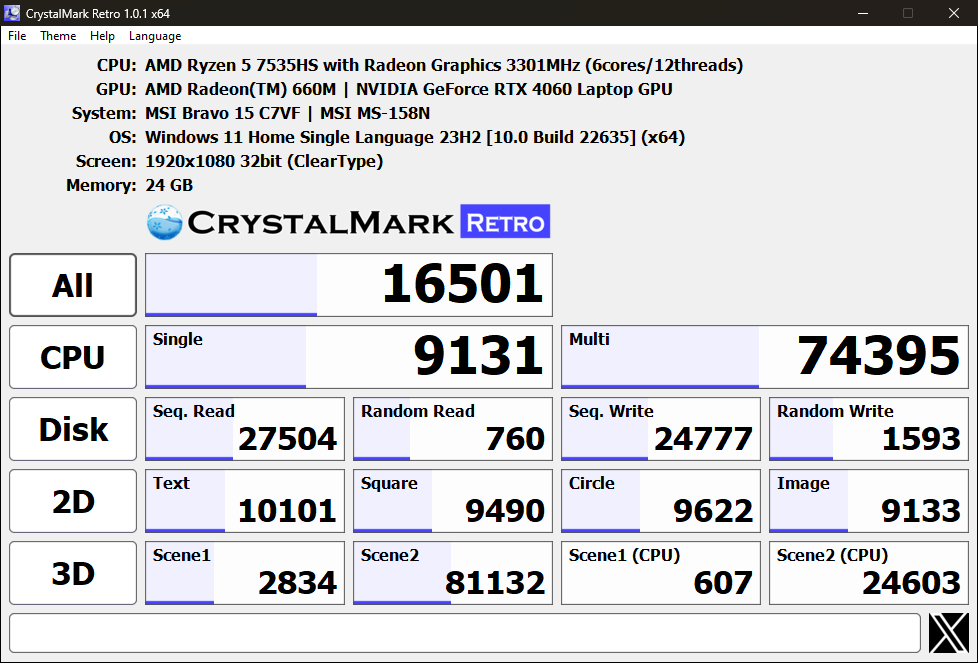Open the Language menu
Image resolution: width=978 pixels, height=663 pixels.
[x=155, y=36]
